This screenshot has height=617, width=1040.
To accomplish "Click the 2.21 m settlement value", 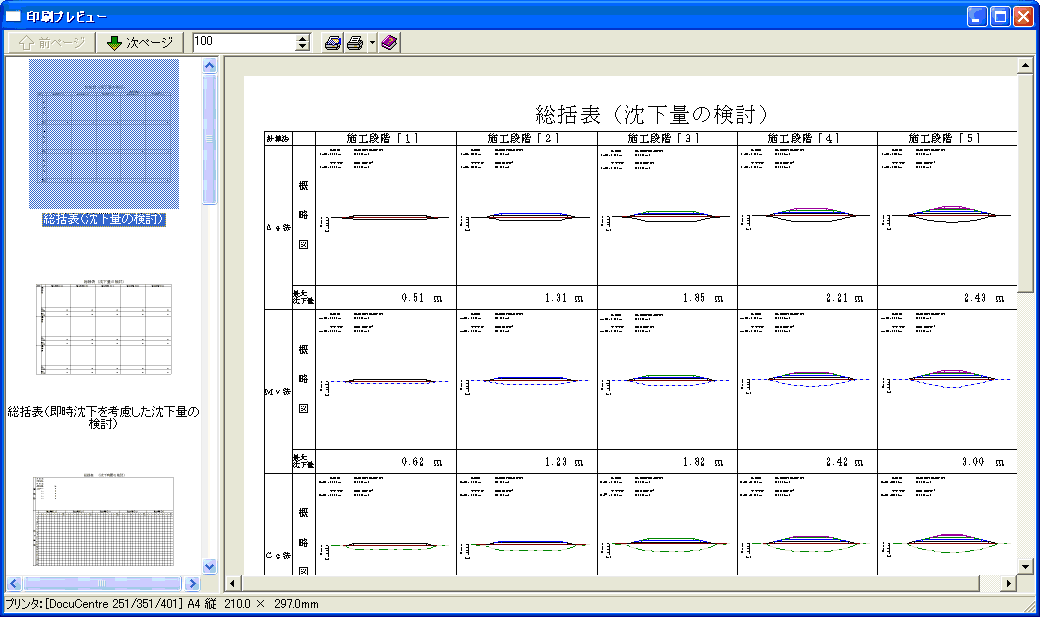I will tap(845, 298).
